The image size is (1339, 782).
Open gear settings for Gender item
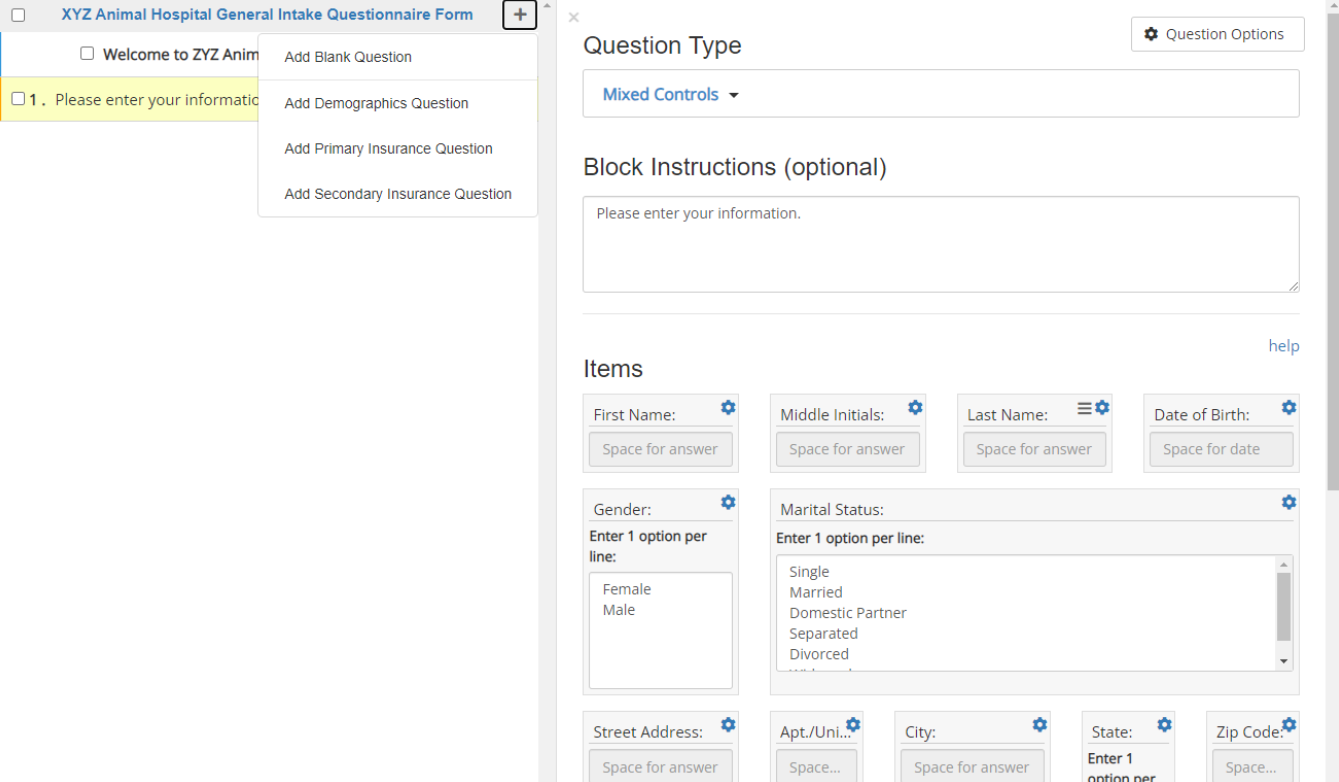point(728,502)
